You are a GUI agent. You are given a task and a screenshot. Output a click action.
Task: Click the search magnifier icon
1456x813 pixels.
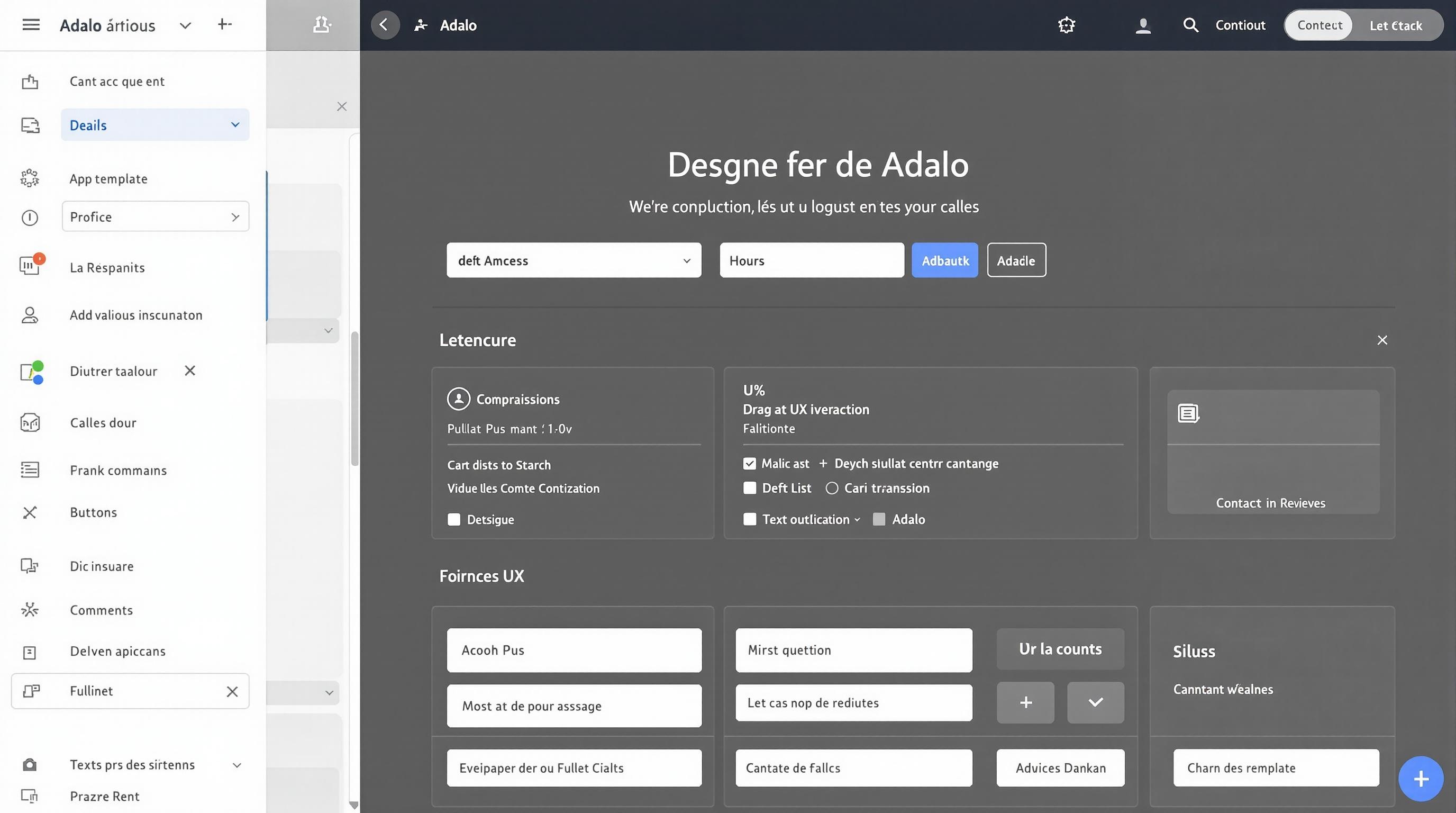1190,25
